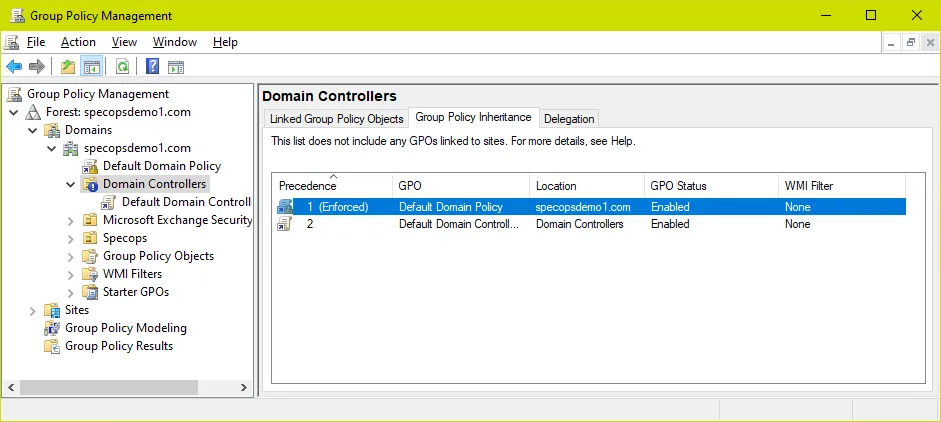The image size is (941, 422).
Task: Click the Specops OU folder icon
Action: pyautogui.click(x=90, y=238)
